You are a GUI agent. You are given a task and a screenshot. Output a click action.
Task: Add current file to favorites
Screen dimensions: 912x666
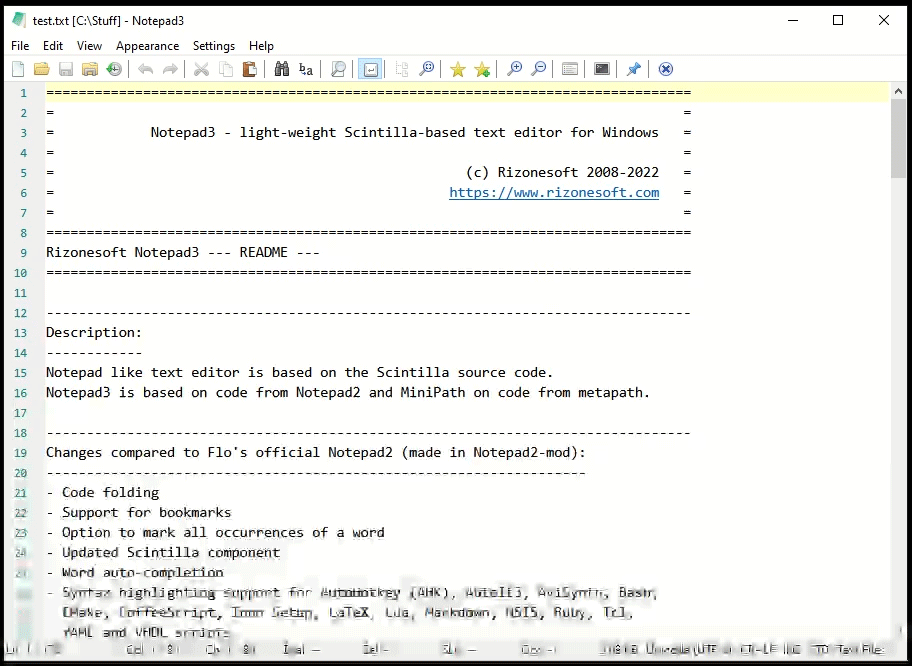pos(481,68)
